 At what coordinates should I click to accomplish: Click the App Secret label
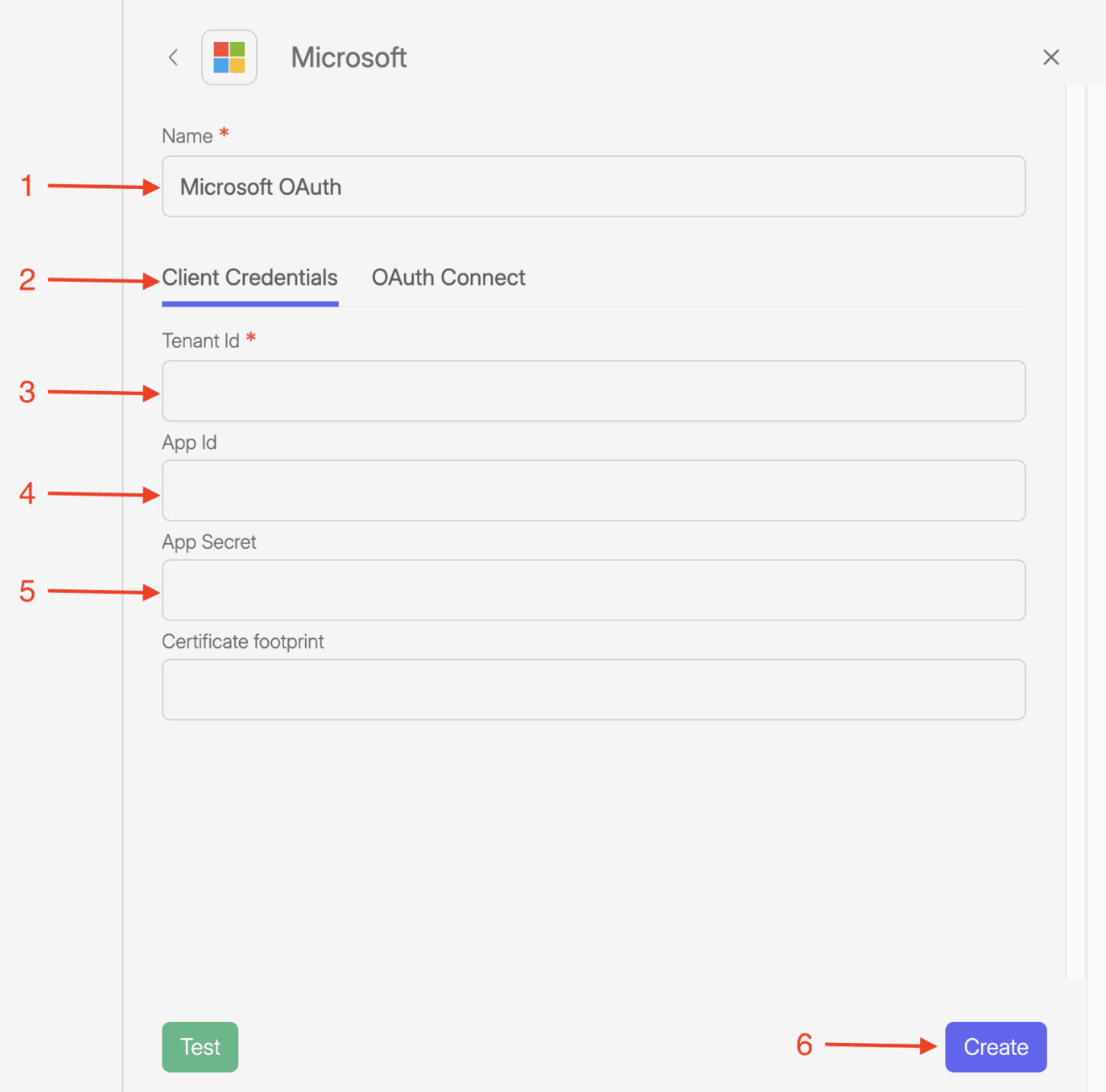208,542
